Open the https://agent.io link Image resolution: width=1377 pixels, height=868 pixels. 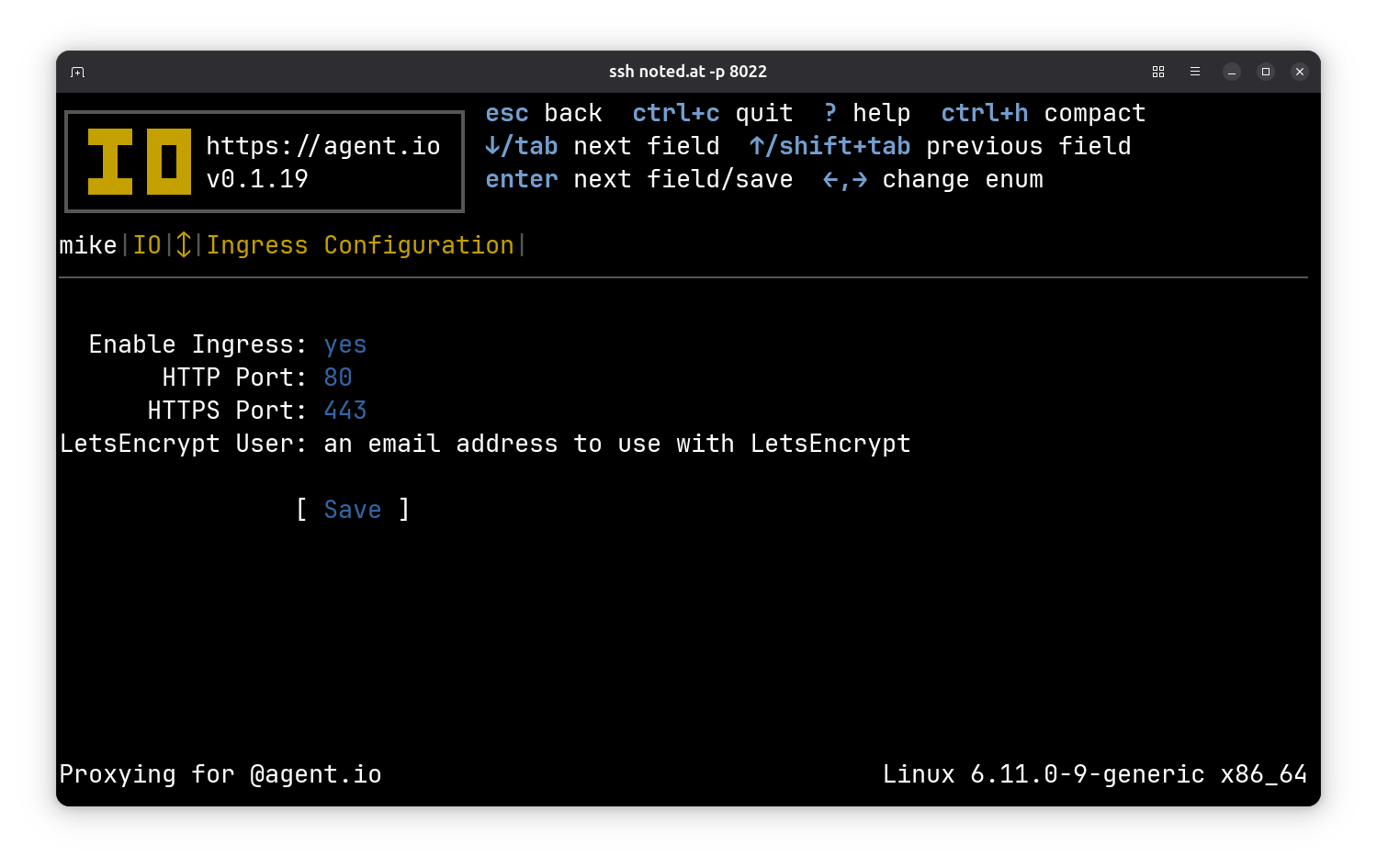pyautogui.click(x=323, y=146)
